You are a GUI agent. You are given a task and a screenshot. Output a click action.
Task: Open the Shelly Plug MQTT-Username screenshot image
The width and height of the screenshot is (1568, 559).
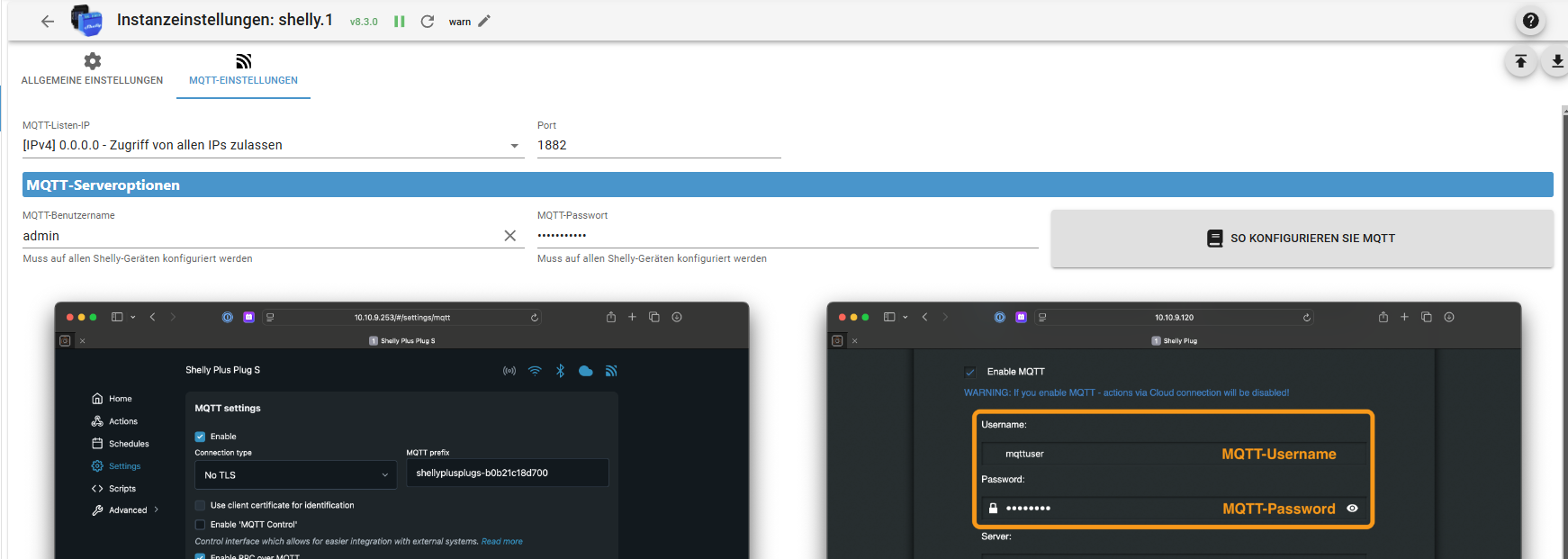point(1174,430)
